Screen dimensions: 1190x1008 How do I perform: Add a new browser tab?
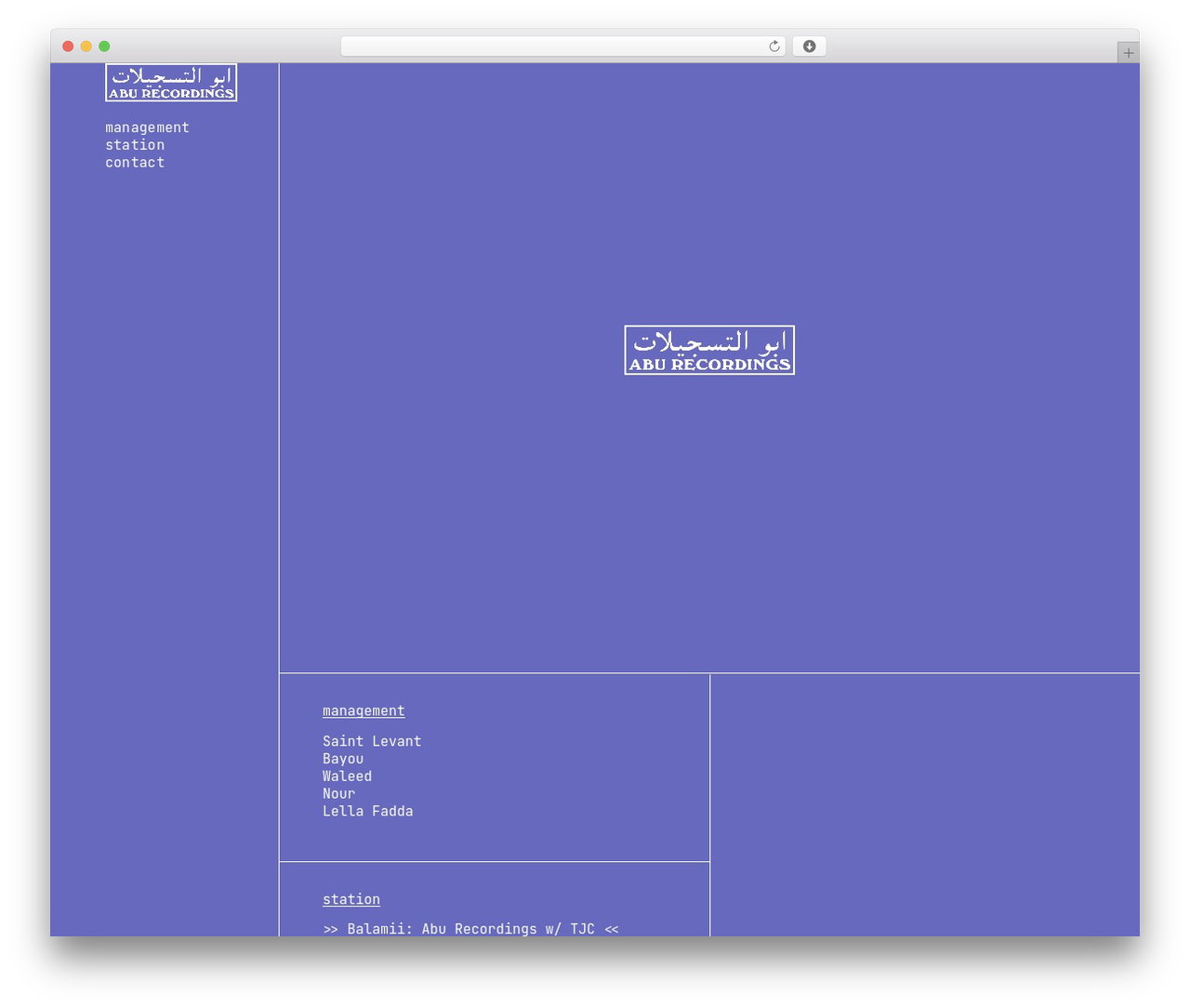(1128, 53)
